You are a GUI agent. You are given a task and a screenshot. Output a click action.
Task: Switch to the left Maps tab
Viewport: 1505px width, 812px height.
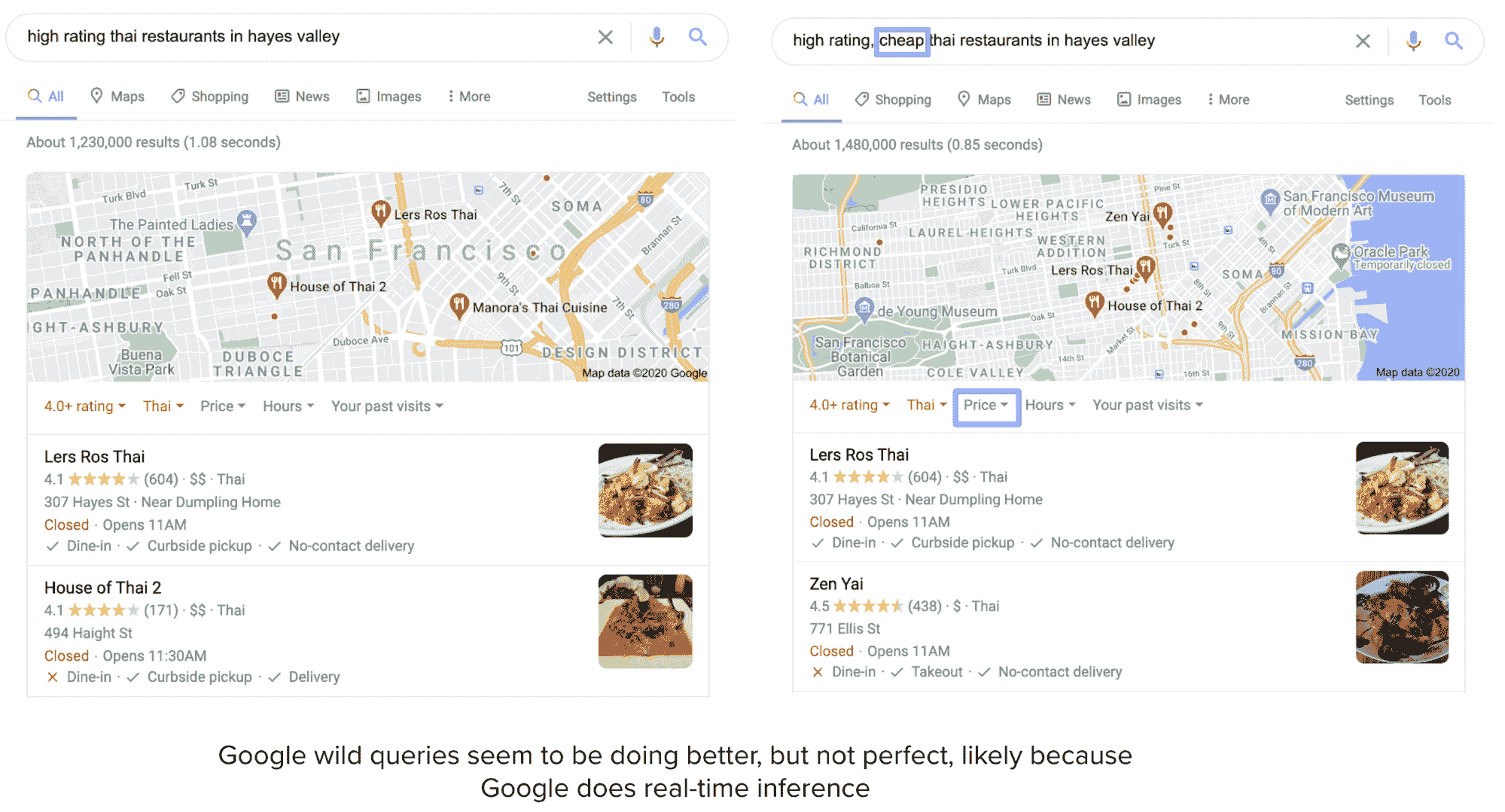(x=117, y=96)
